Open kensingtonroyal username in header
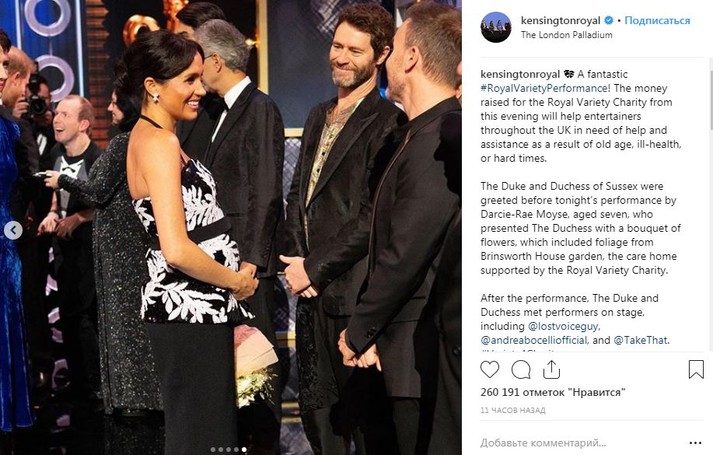Screen dimensions: 713x455 pyautogui.click(x=561, y=20)
